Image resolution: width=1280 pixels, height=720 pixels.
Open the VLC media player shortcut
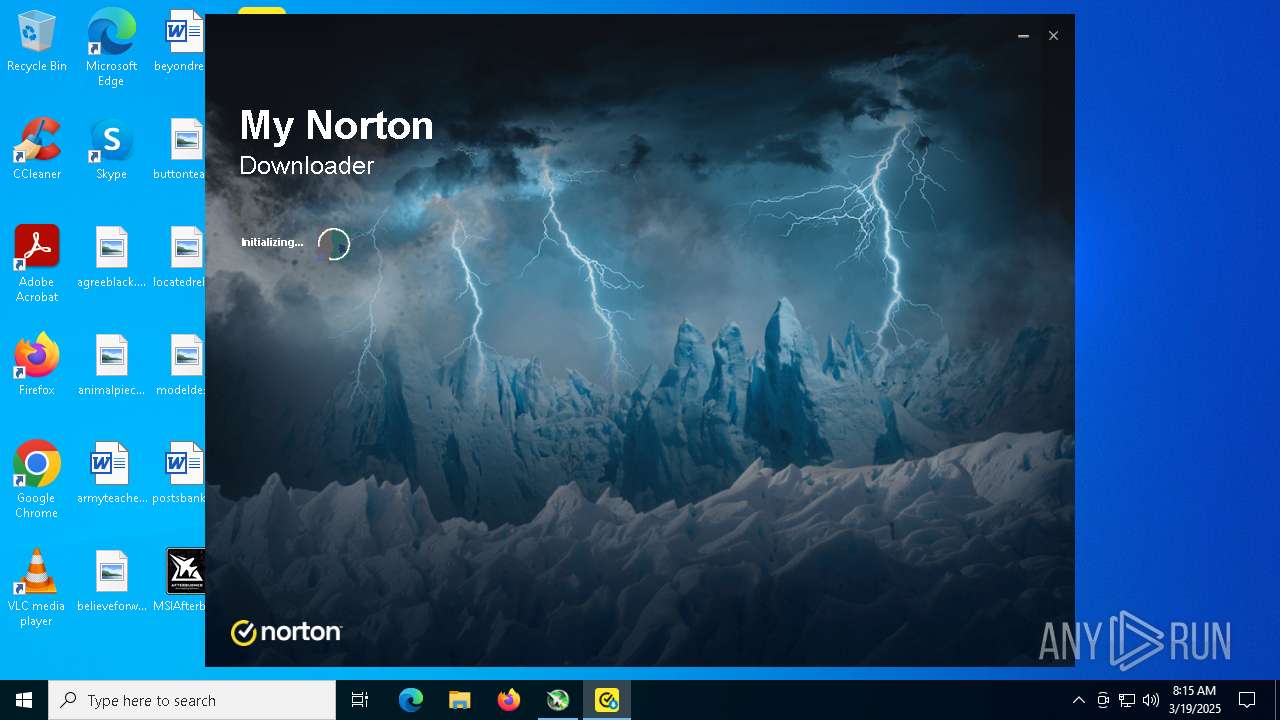[x=37, y=588]
